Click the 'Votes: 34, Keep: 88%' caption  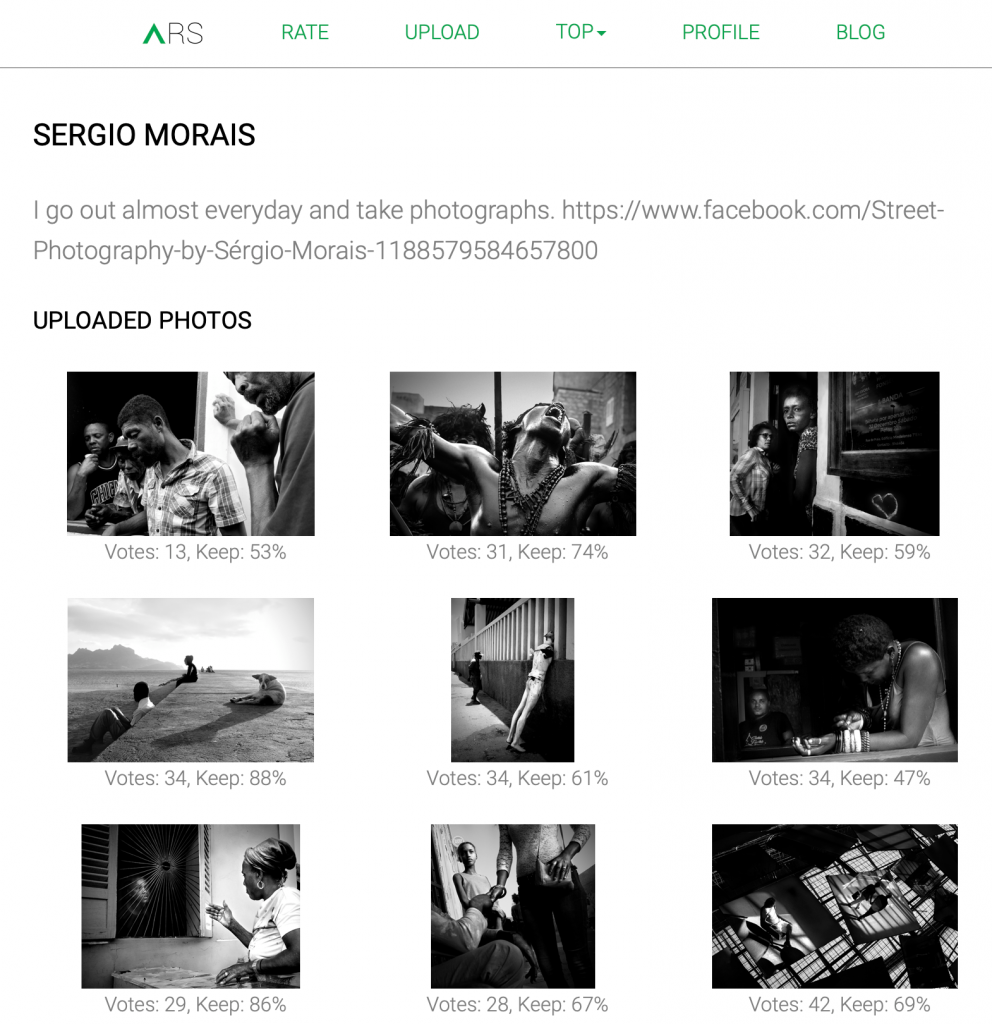[195, 778]
